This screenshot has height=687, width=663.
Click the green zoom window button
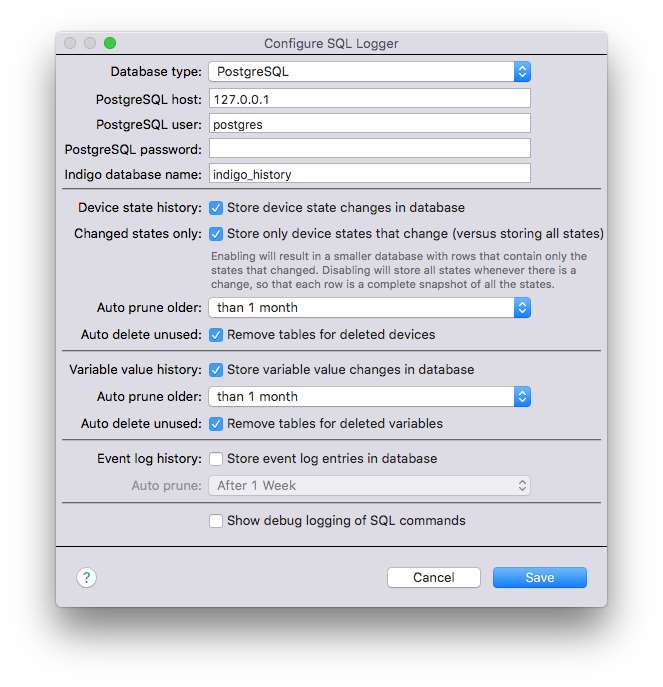tap(110, 43)
